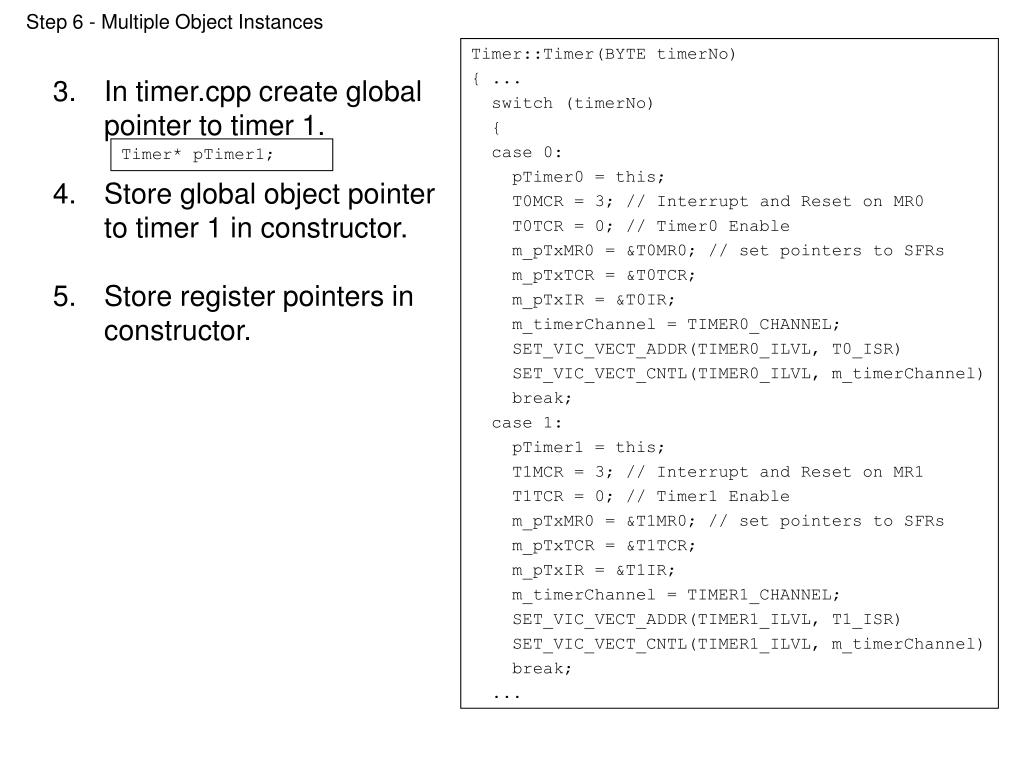The height and width of the screenshot is (768, 1024).
Task: Click 'SET_VIC_VECT_ADDR(TIMER1_ILVL, T1_ISR)' line
Action: (x=707, y=620)
